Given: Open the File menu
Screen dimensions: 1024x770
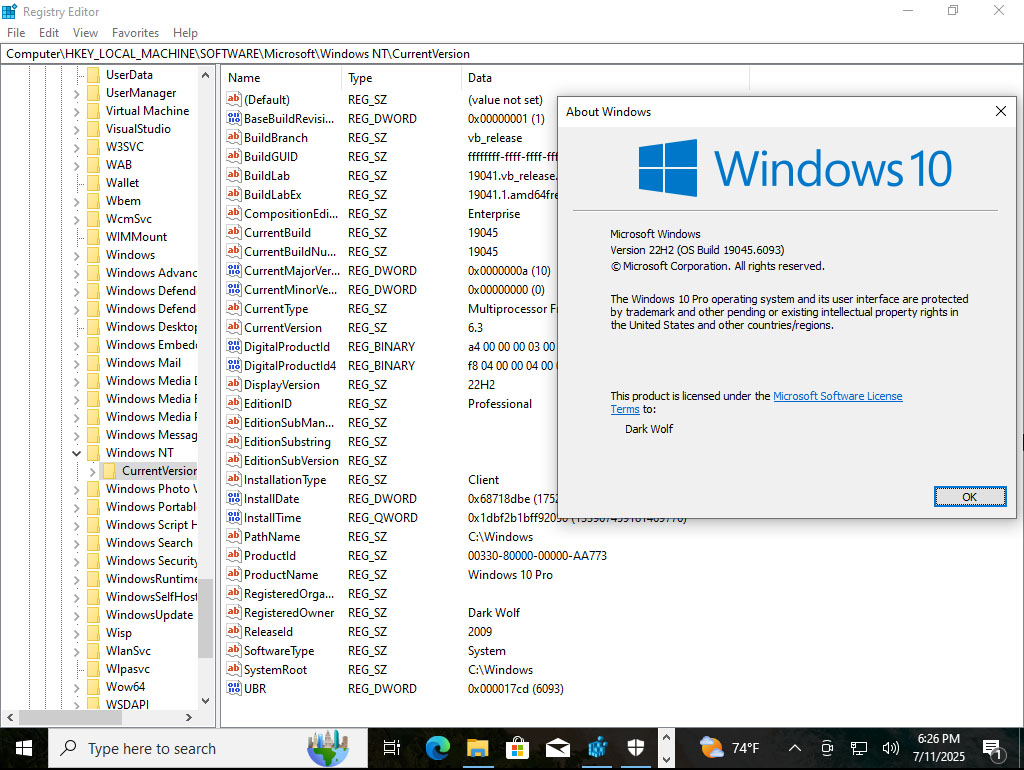Looking at the screenshot, I should 16,33.
